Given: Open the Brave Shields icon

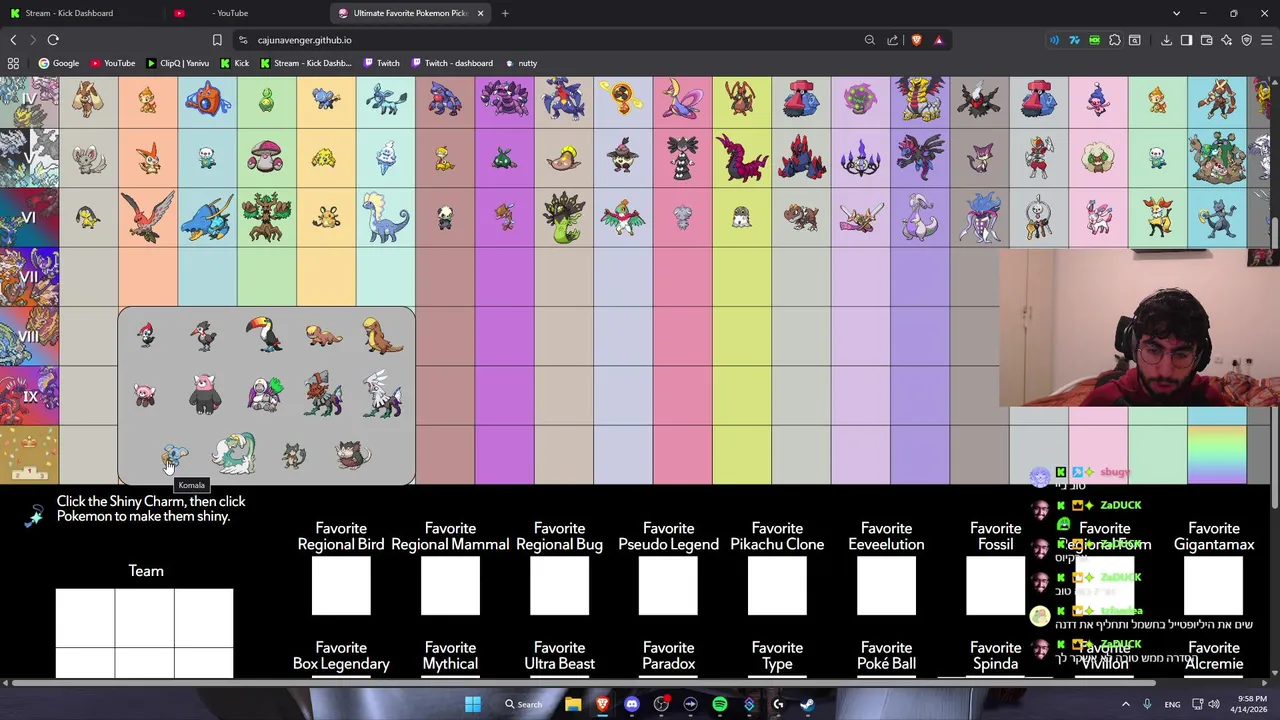Looking at the screenshot, I should pos(916,40).
